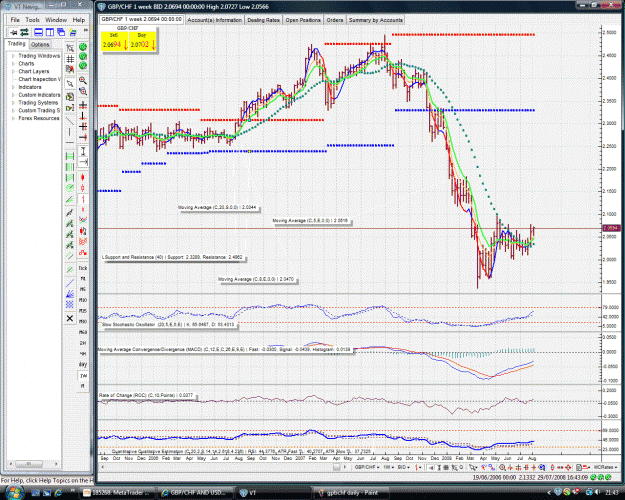Click the Buy 2.0702 quote button
This screenshot has width=625, height=500.
pos(142,41)
